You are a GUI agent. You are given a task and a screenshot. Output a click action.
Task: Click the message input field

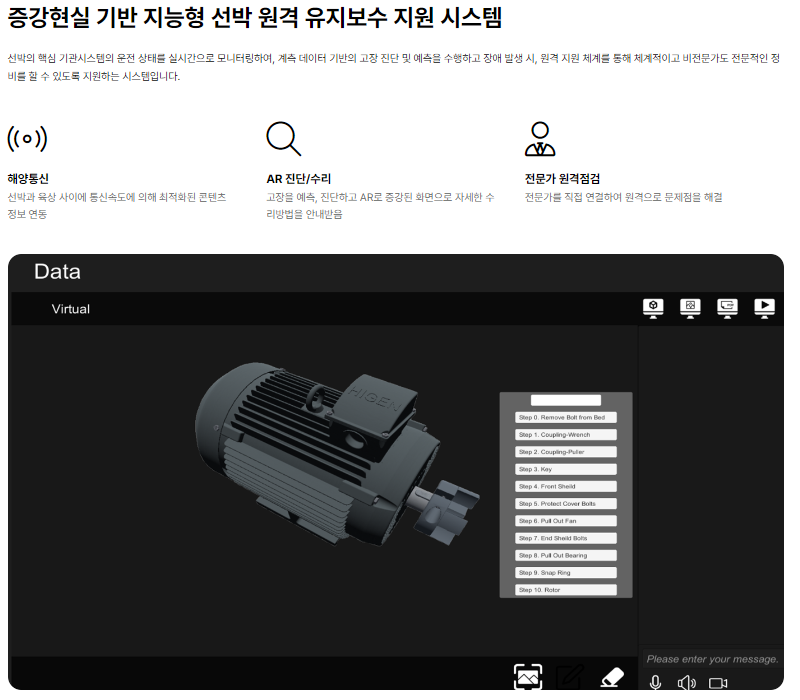coord(712,659)
